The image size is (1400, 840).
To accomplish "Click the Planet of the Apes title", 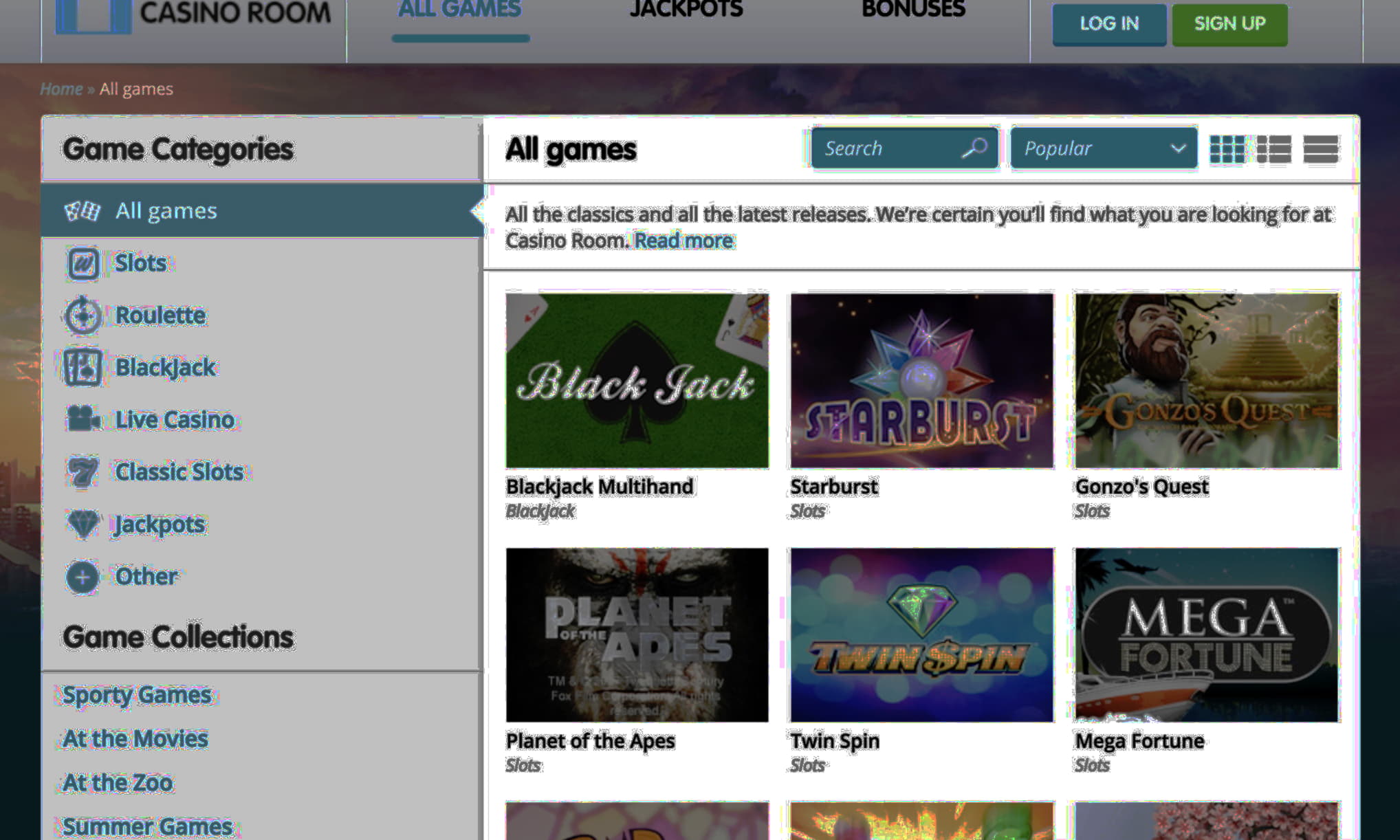I will click(x=590, y=741).
